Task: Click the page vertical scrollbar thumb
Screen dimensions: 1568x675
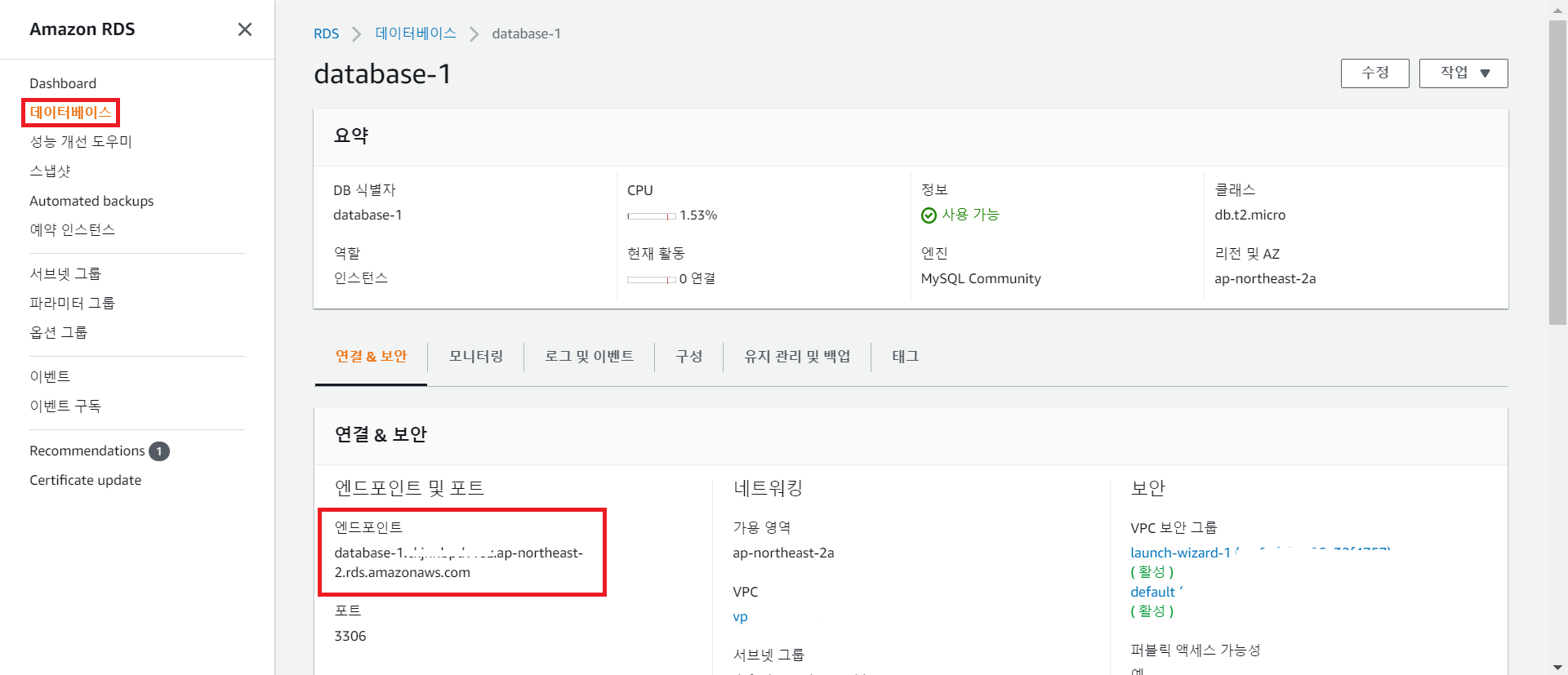Action: [1557, 172]
